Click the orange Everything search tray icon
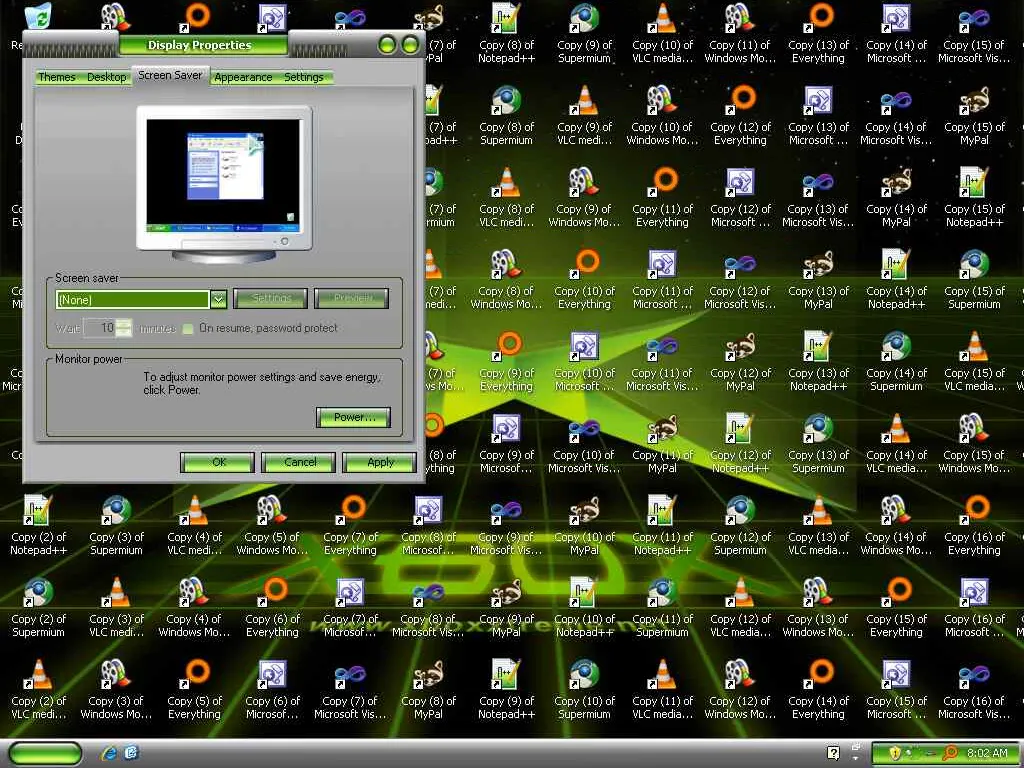 [x=950, y=753]
